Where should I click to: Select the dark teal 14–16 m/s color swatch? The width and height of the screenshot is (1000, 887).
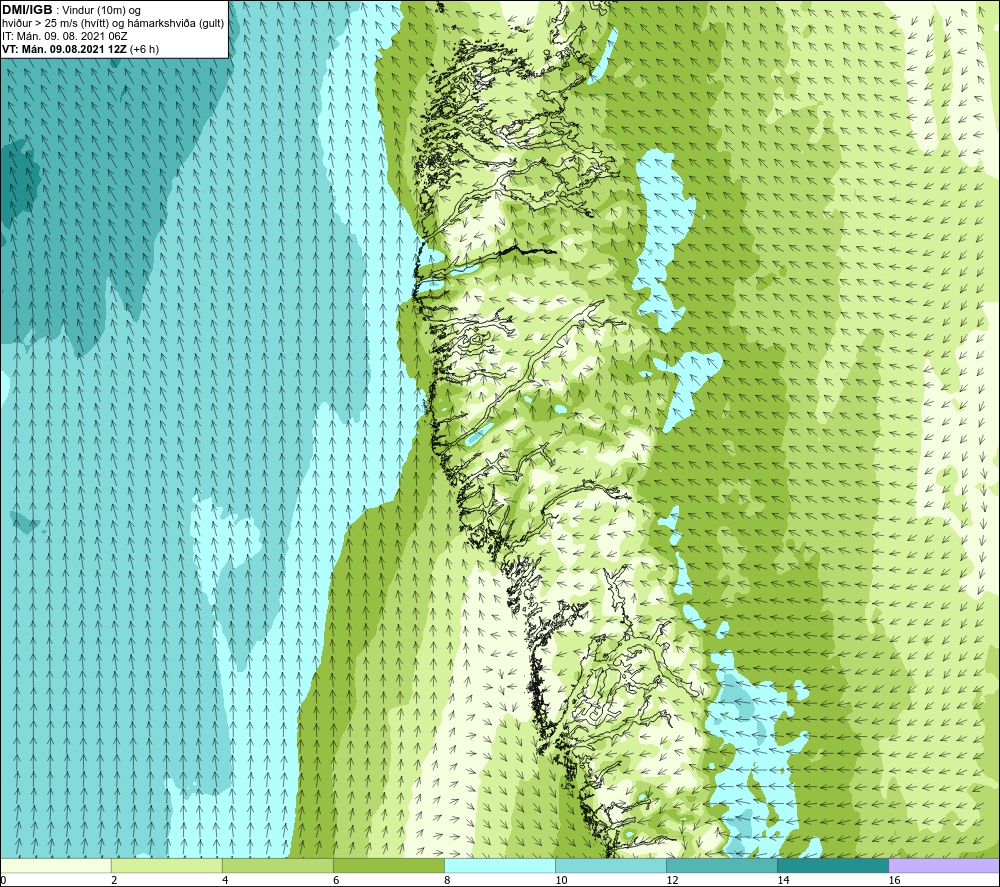click(833, 865)
